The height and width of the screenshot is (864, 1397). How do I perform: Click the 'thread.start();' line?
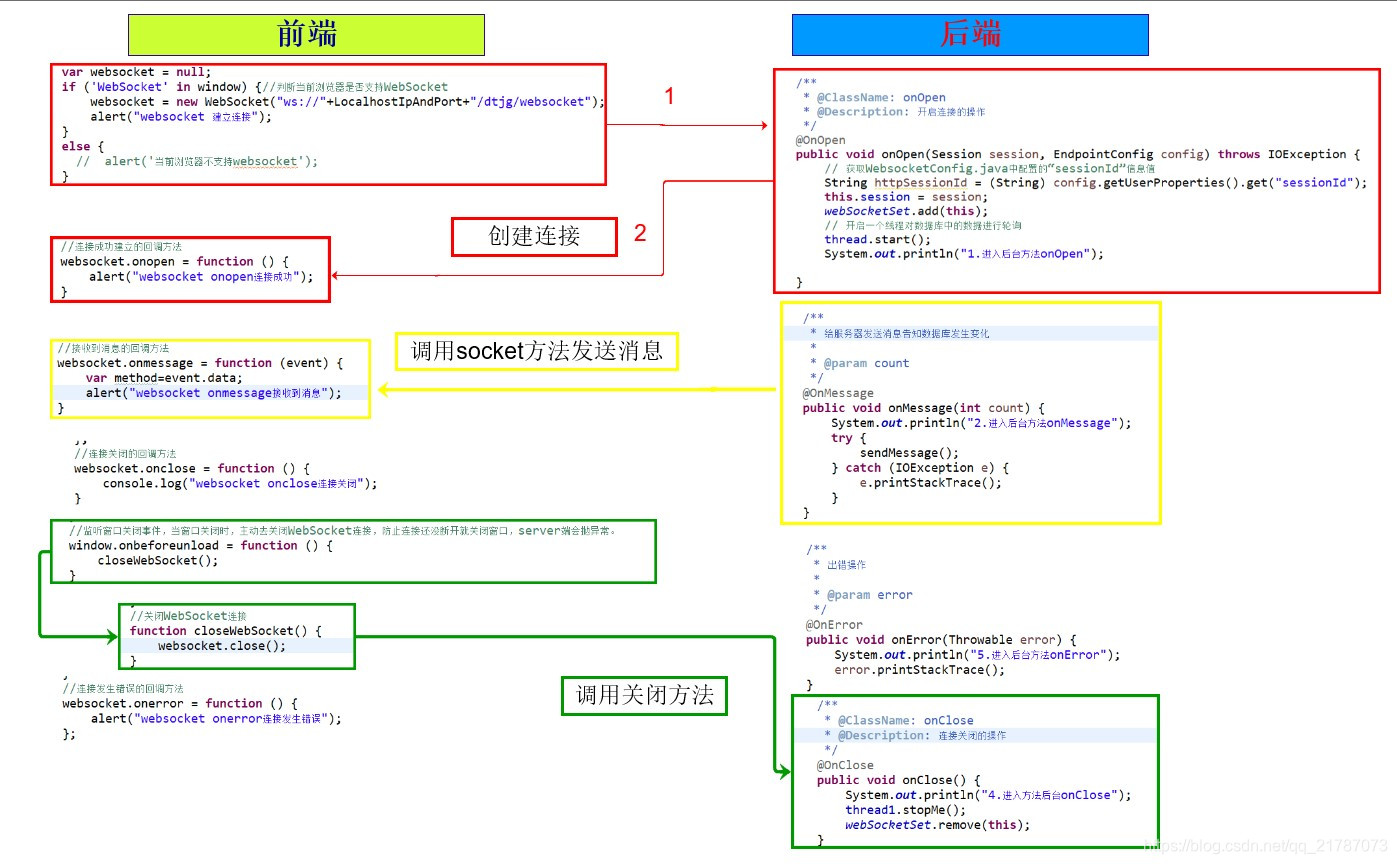[x=877, y=239]
